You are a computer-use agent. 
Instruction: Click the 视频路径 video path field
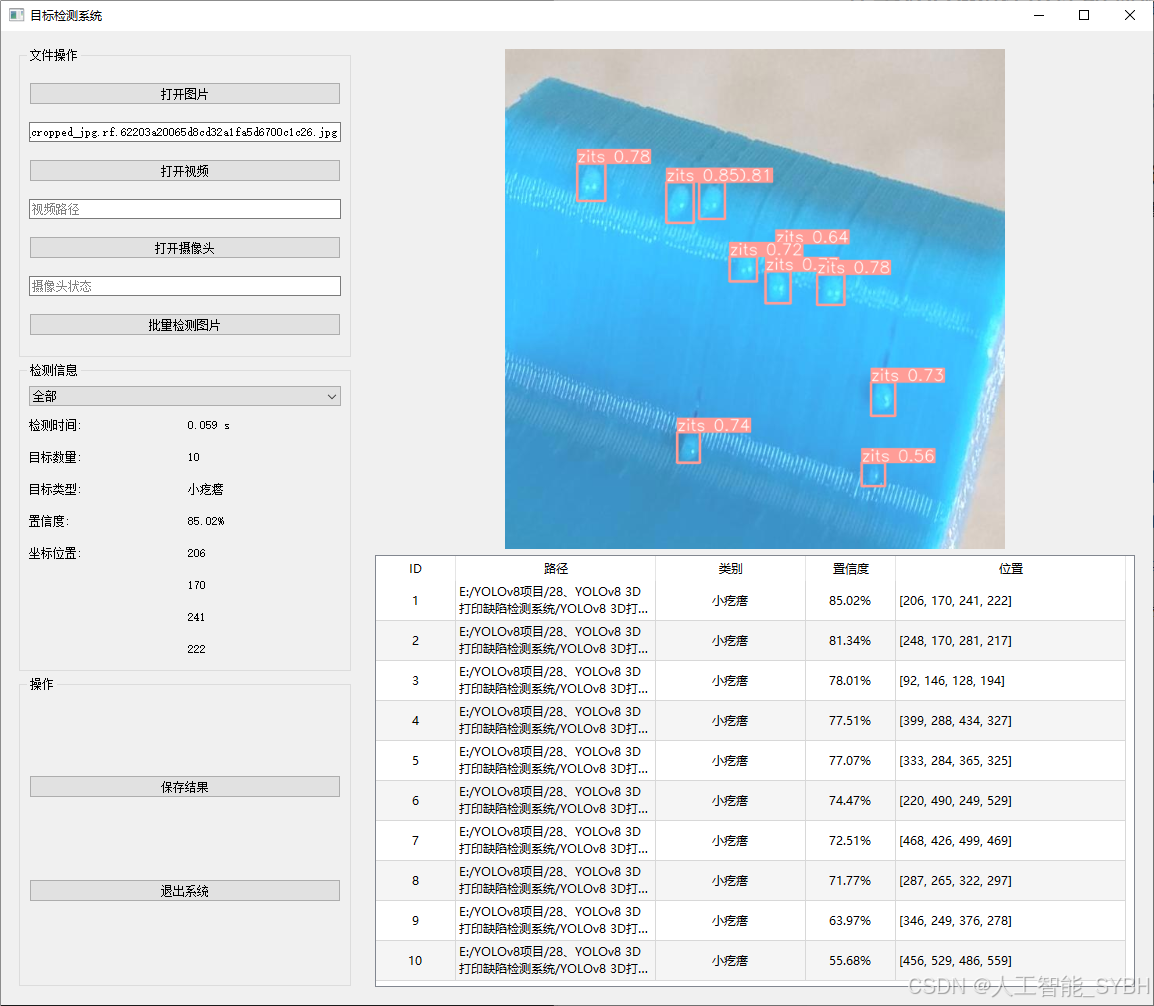[x=184, y=209]
